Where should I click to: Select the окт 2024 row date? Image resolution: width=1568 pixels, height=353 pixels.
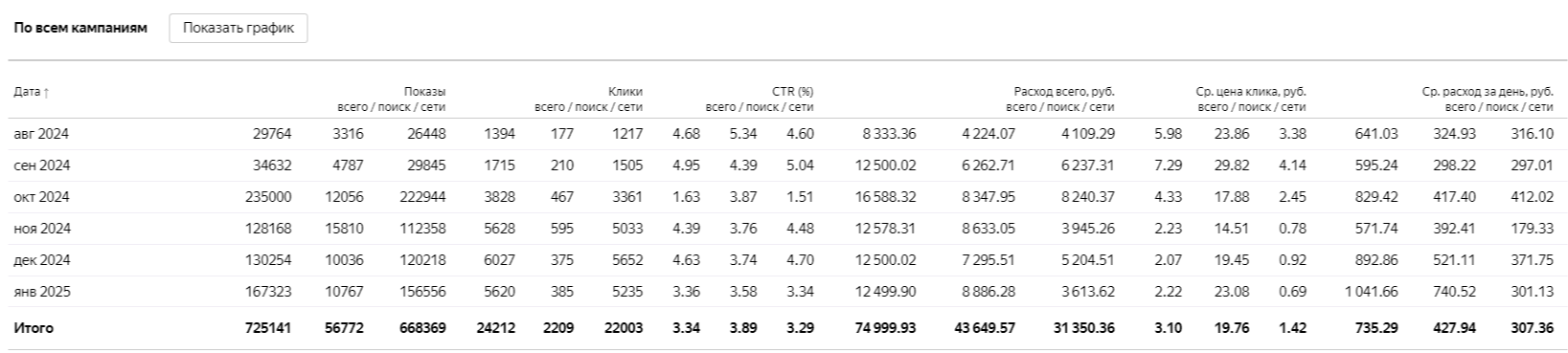point(41,197)
